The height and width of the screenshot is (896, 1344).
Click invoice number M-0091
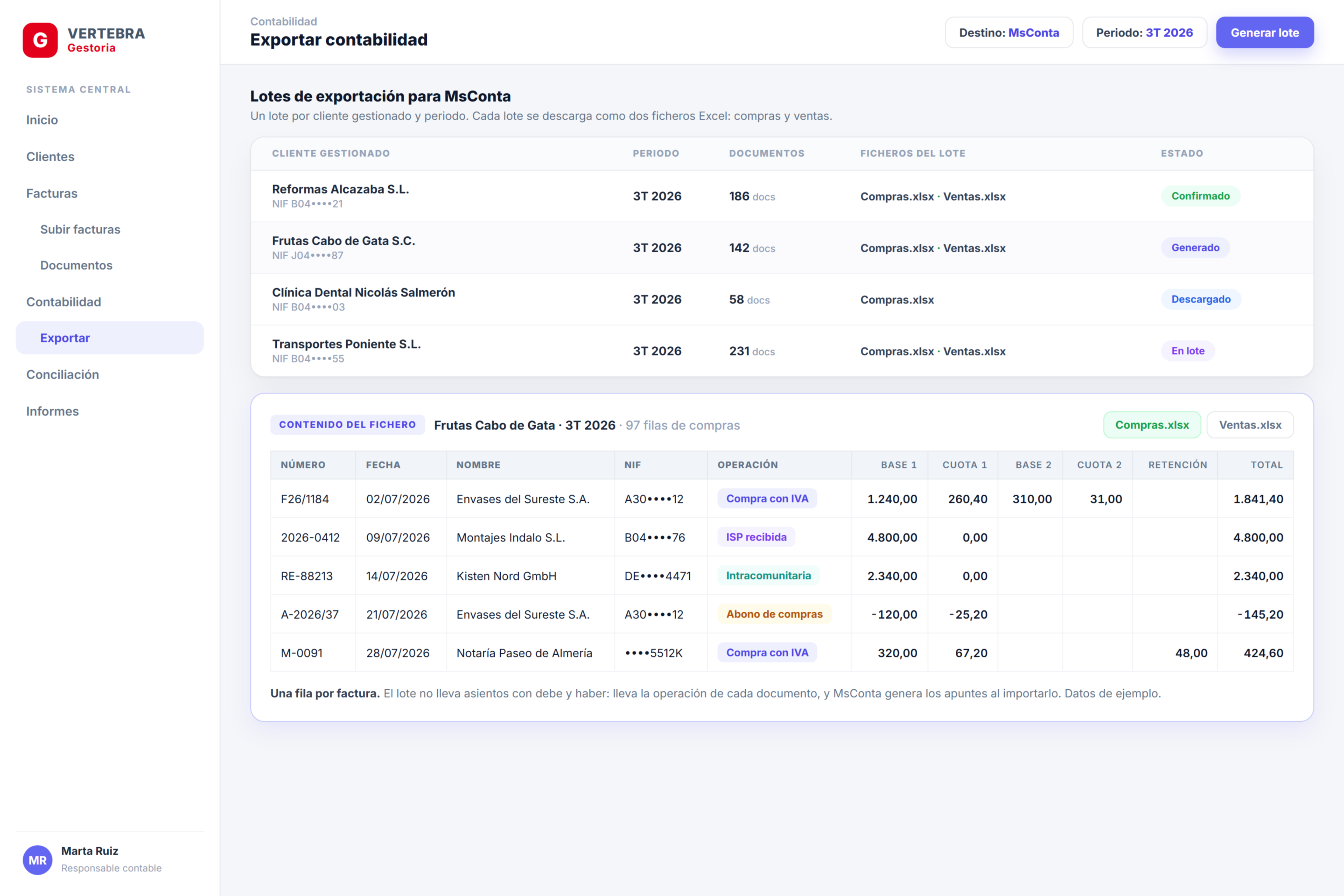(302, 652)
